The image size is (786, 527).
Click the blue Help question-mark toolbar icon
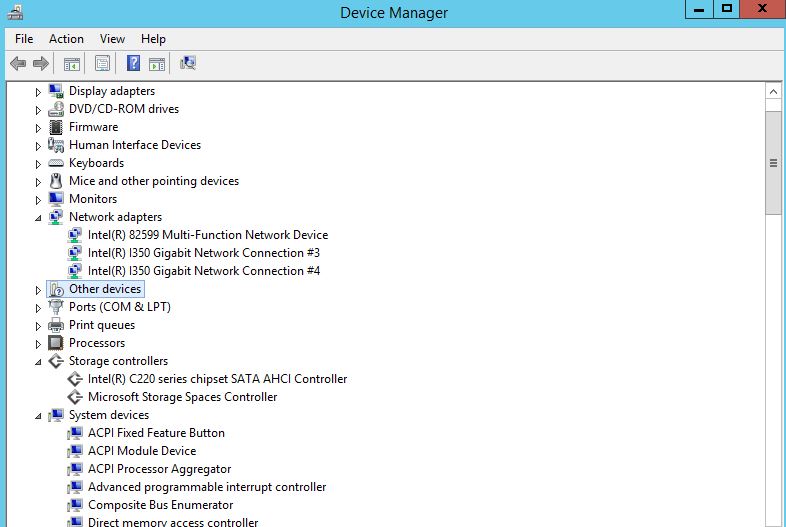tap(133, 63)
